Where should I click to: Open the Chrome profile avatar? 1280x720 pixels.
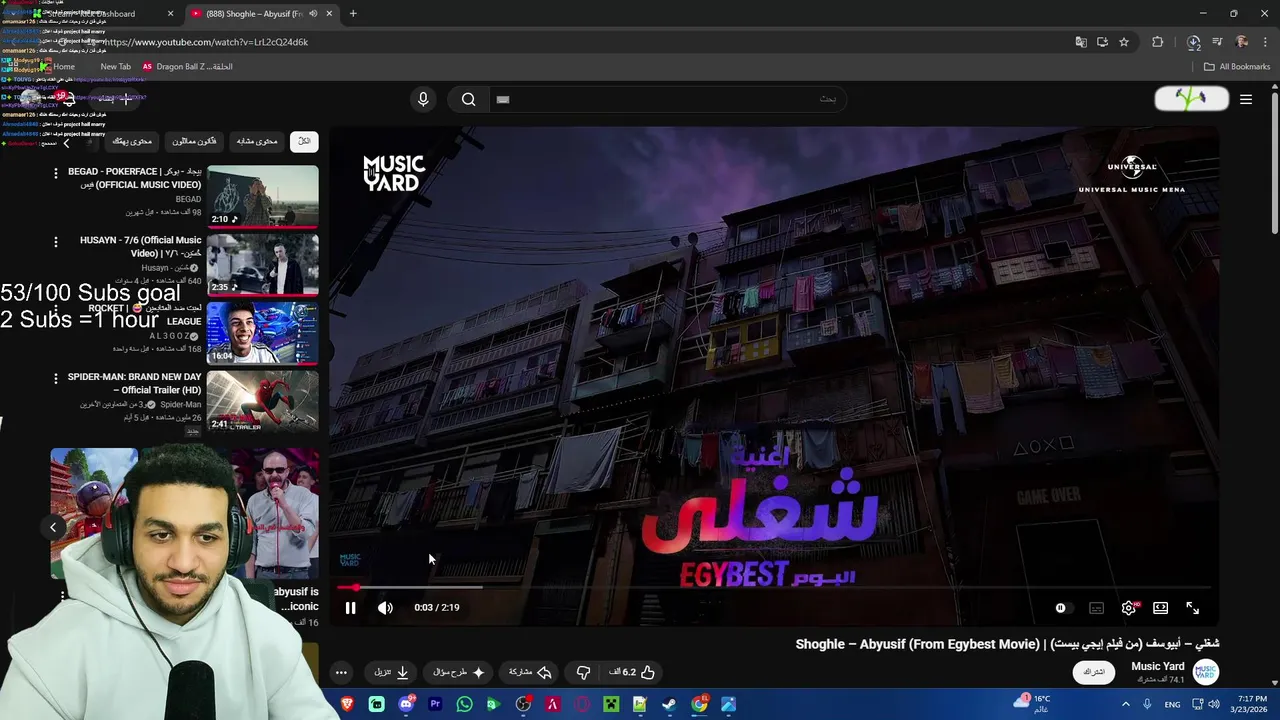[1241, 42]
